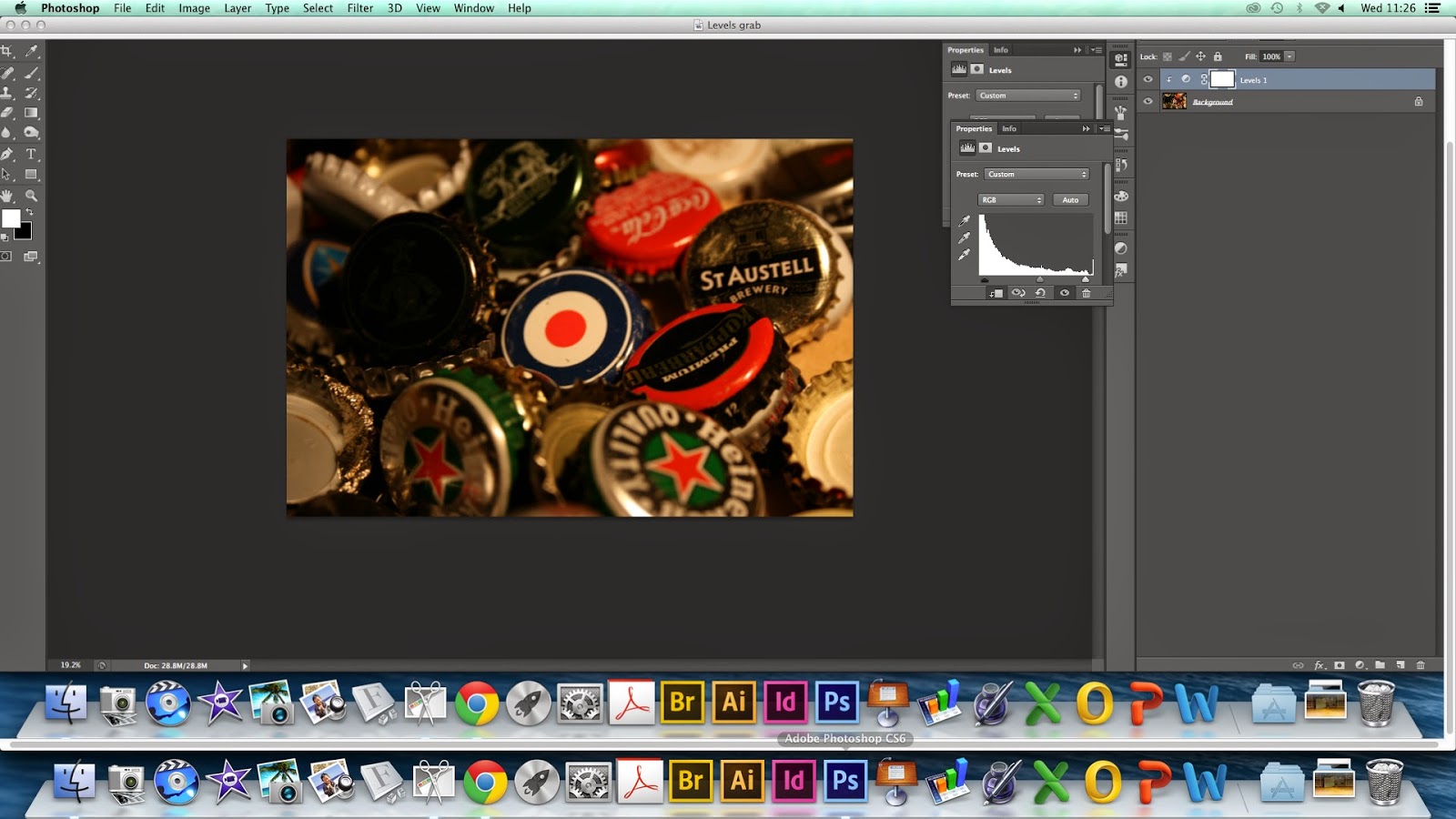The width and height of the screenshot is (1456, 819).
Task: Toggle Quick Mask mode
Action: point(6,257)
